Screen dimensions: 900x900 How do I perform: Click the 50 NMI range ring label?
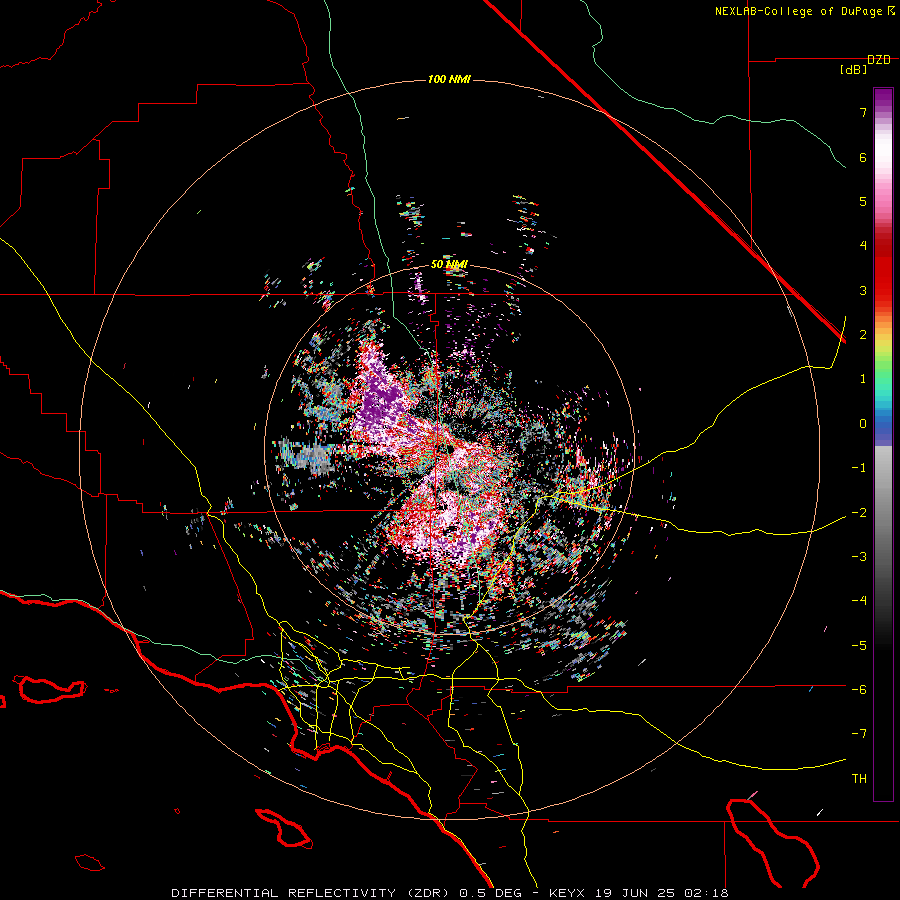pyautogui.click(x=449, y=265)
